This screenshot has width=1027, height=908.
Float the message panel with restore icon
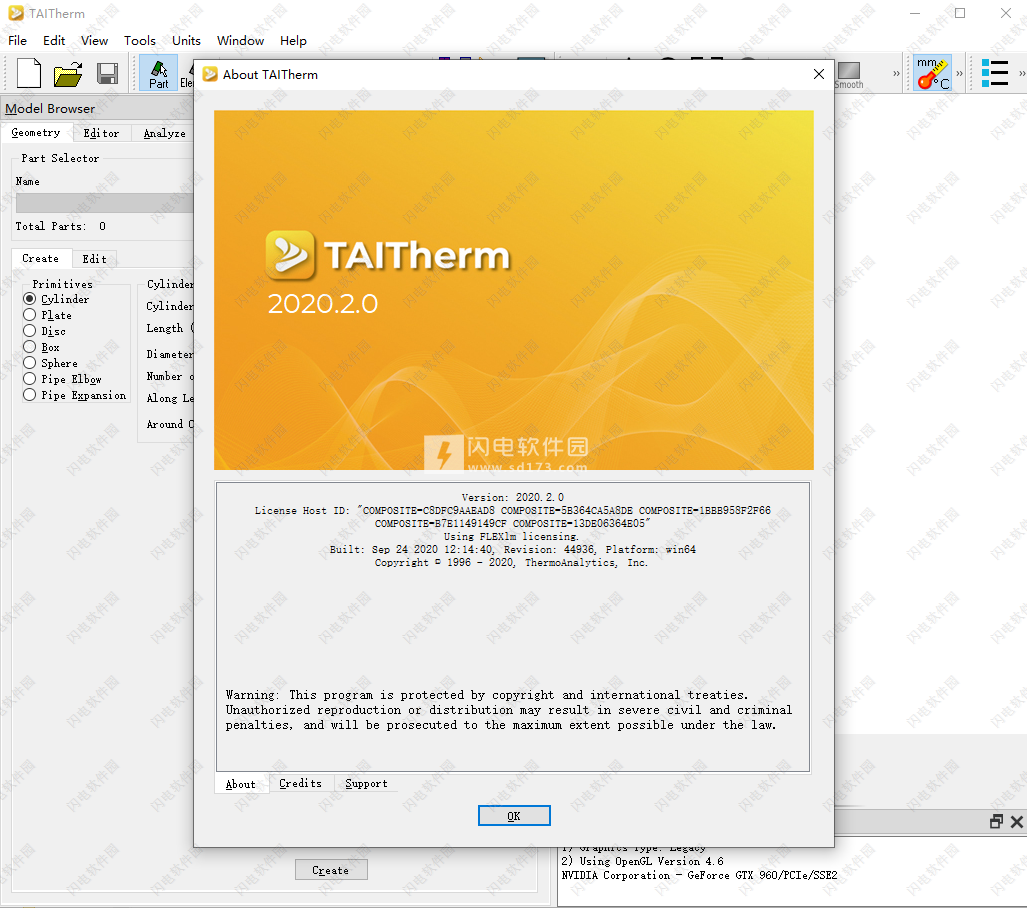[x=996, y=822]
